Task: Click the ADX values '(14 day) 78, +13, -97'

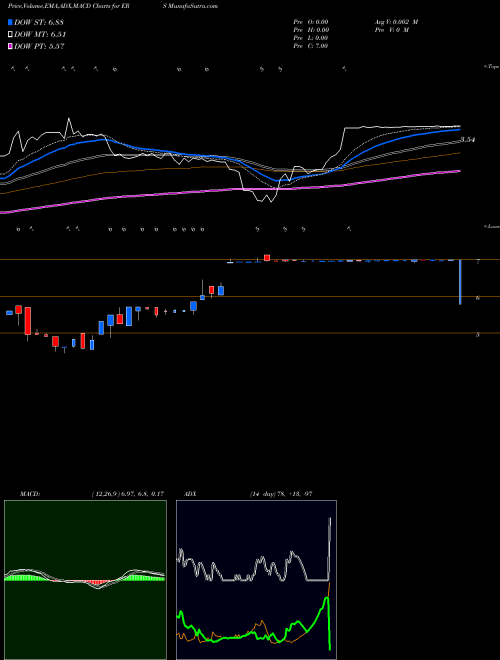Action: [x=280, y=494]
